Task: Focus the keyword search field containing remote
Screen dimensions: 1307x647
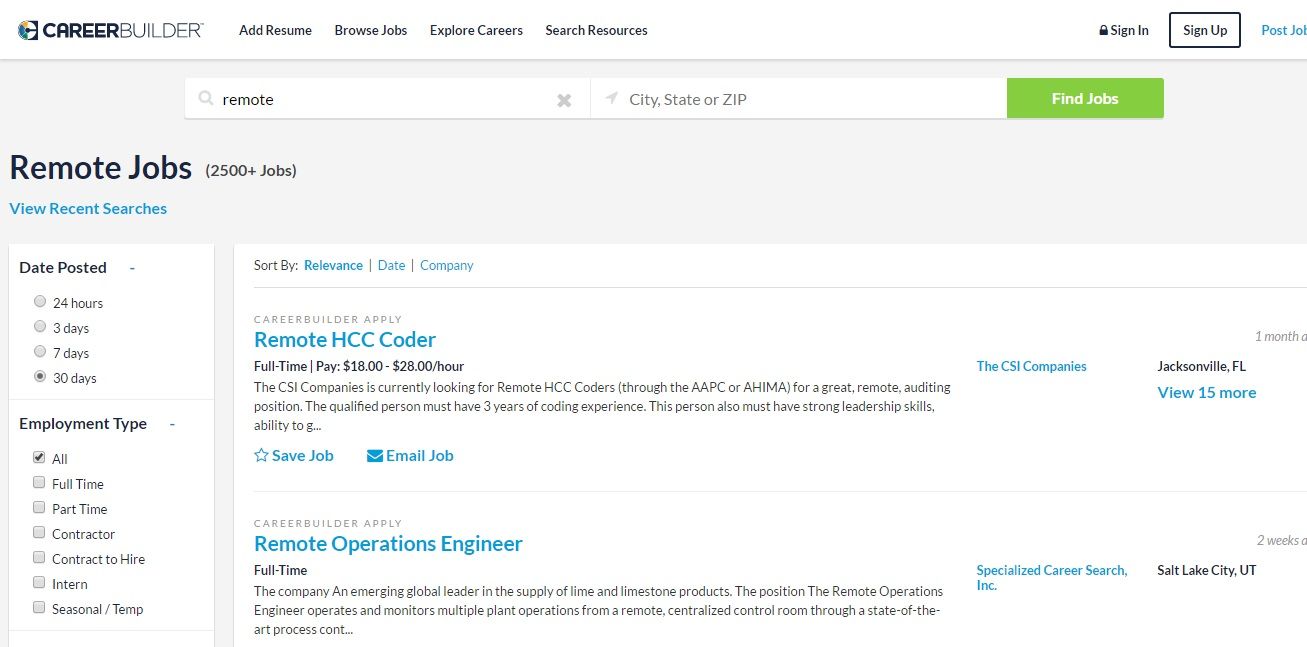Action: pos(385,99)
